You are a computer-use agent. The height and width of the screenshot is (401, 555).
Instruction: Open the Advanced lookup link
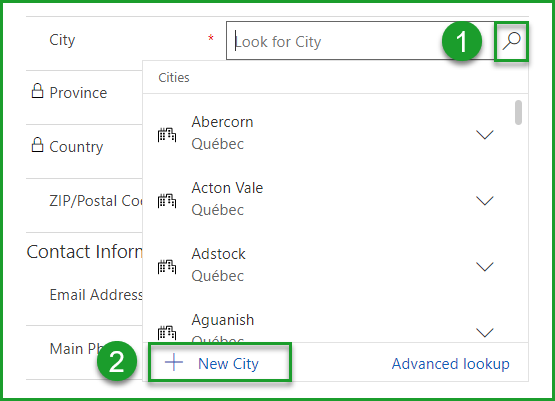451,364
